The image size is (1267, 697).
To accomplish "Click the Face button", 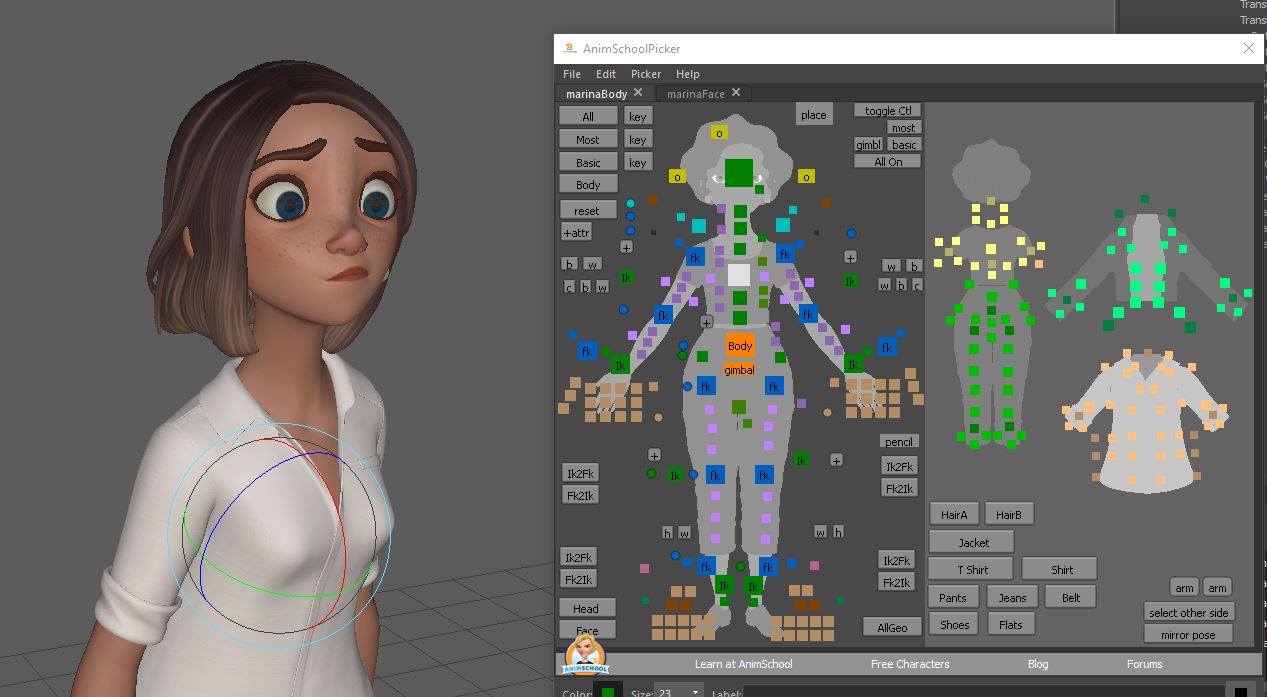I will (587, 630).
